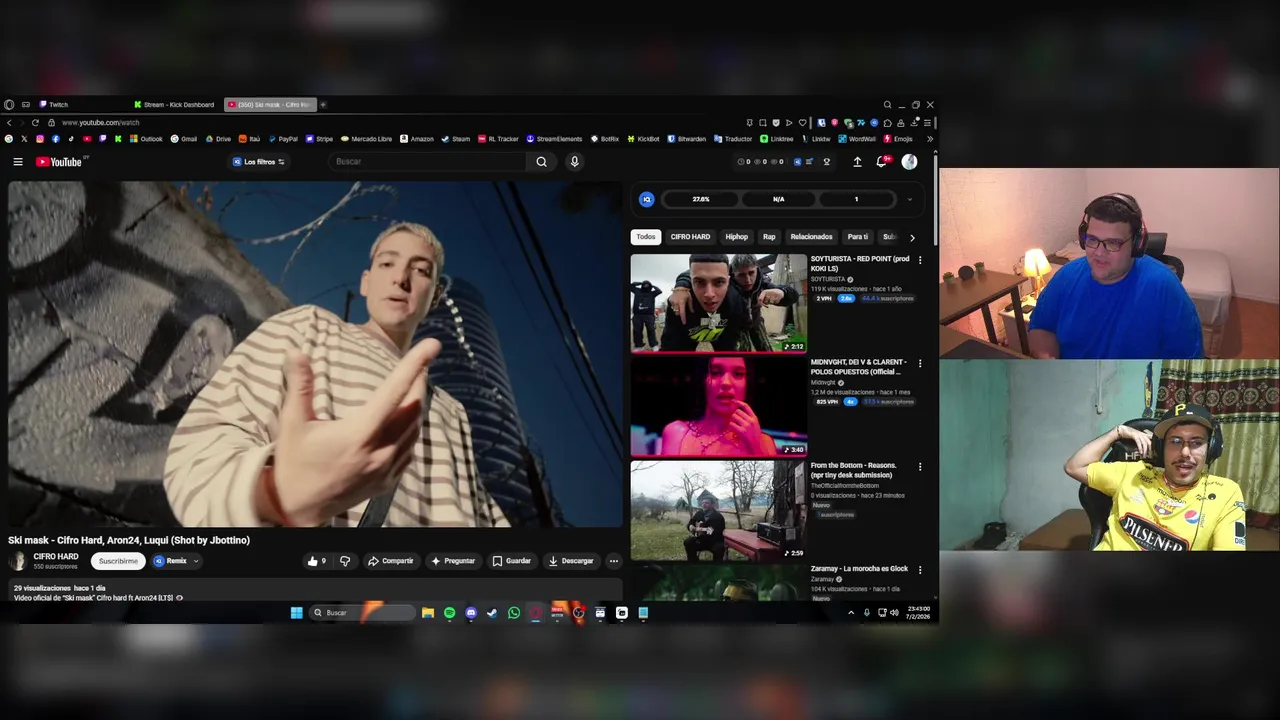Screen dimensions: 1280x720
Task: Open options menu for POLOS OPUESTOS video
Action: (x=920, y=363)
